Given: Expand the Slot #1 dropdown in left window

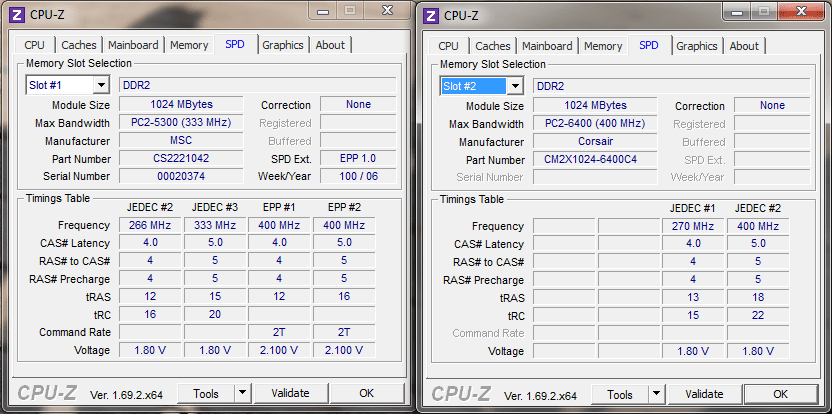Looking at the screenshot, I should coord(101,85).
